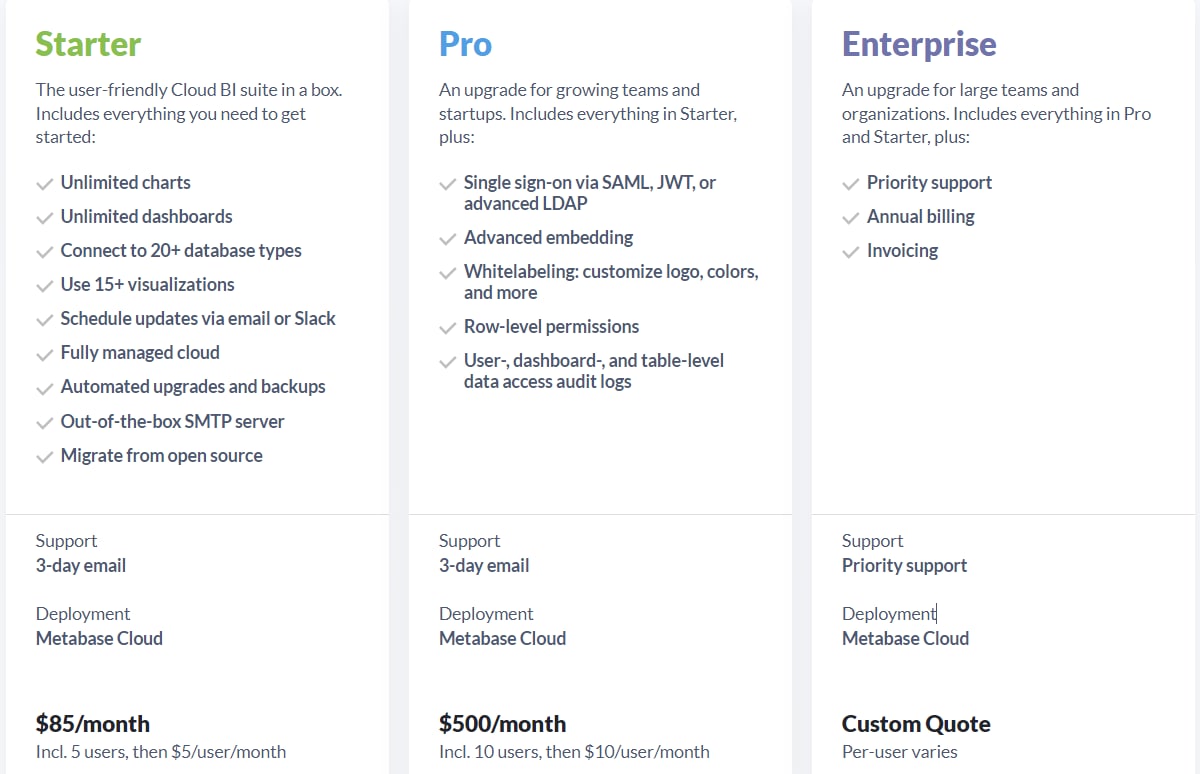
Task: Click the $500/month Pro price
Action: point(502,723)
